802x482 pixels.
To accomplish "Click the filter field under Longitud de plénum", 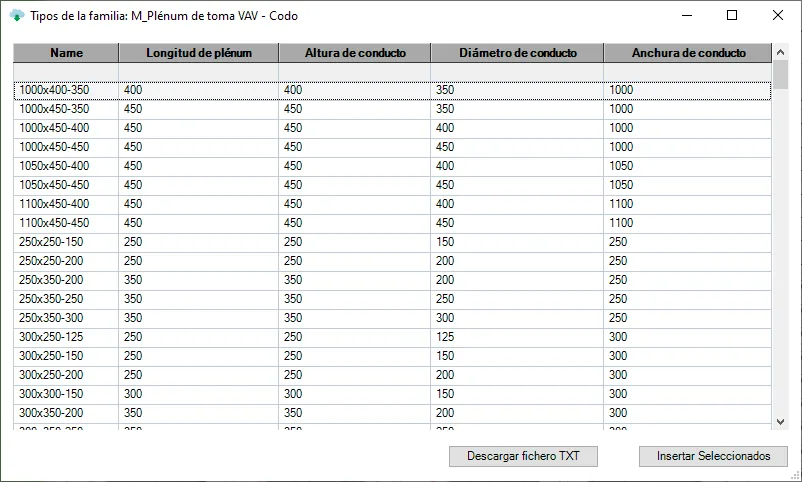I will [x=198, y=72].
